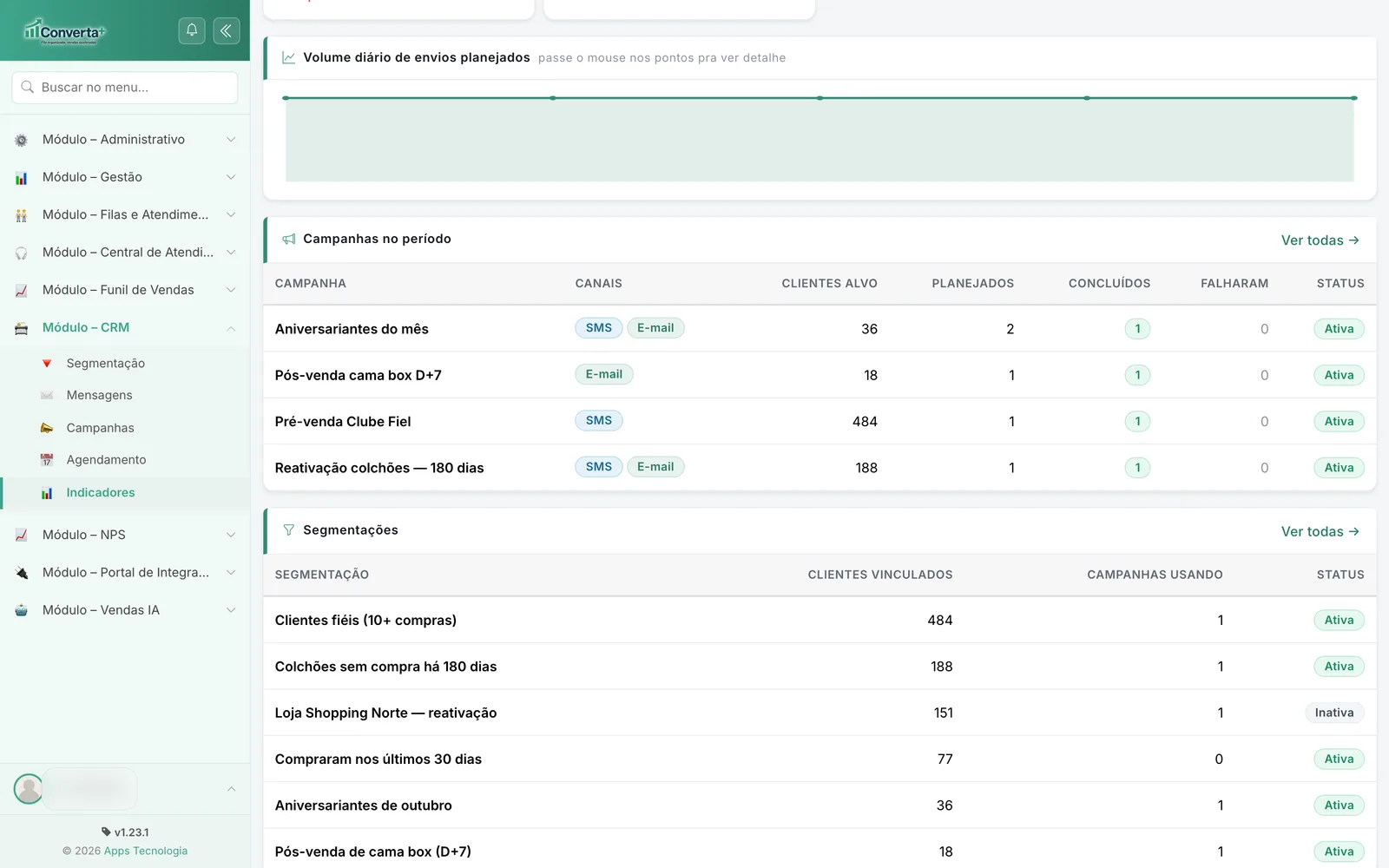1389x868 pixels.
Task: Click the Mensagens envelope icon
Action: 47,395
